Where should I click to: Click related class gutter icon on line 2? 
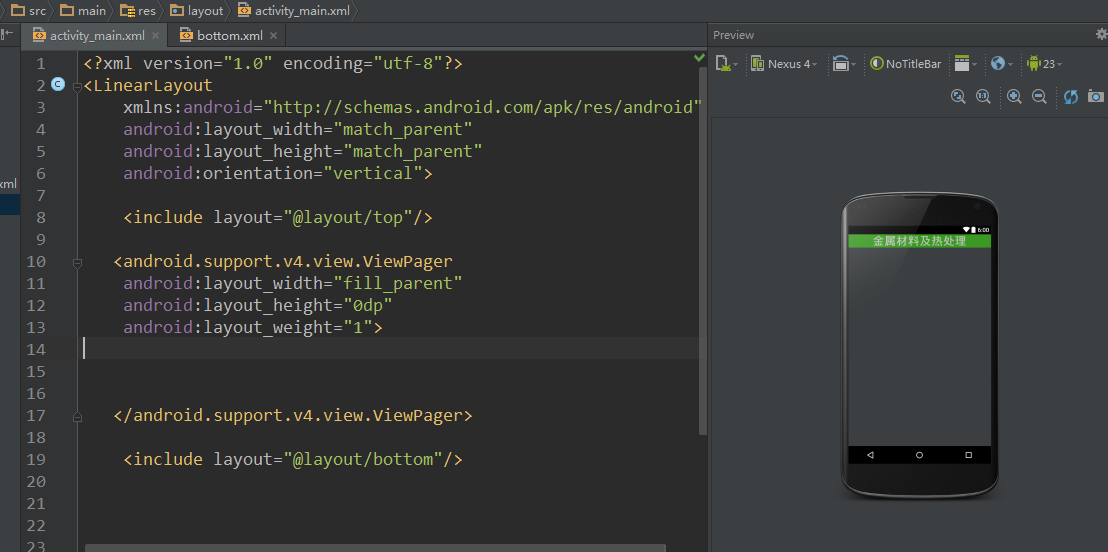click(59, 85)
